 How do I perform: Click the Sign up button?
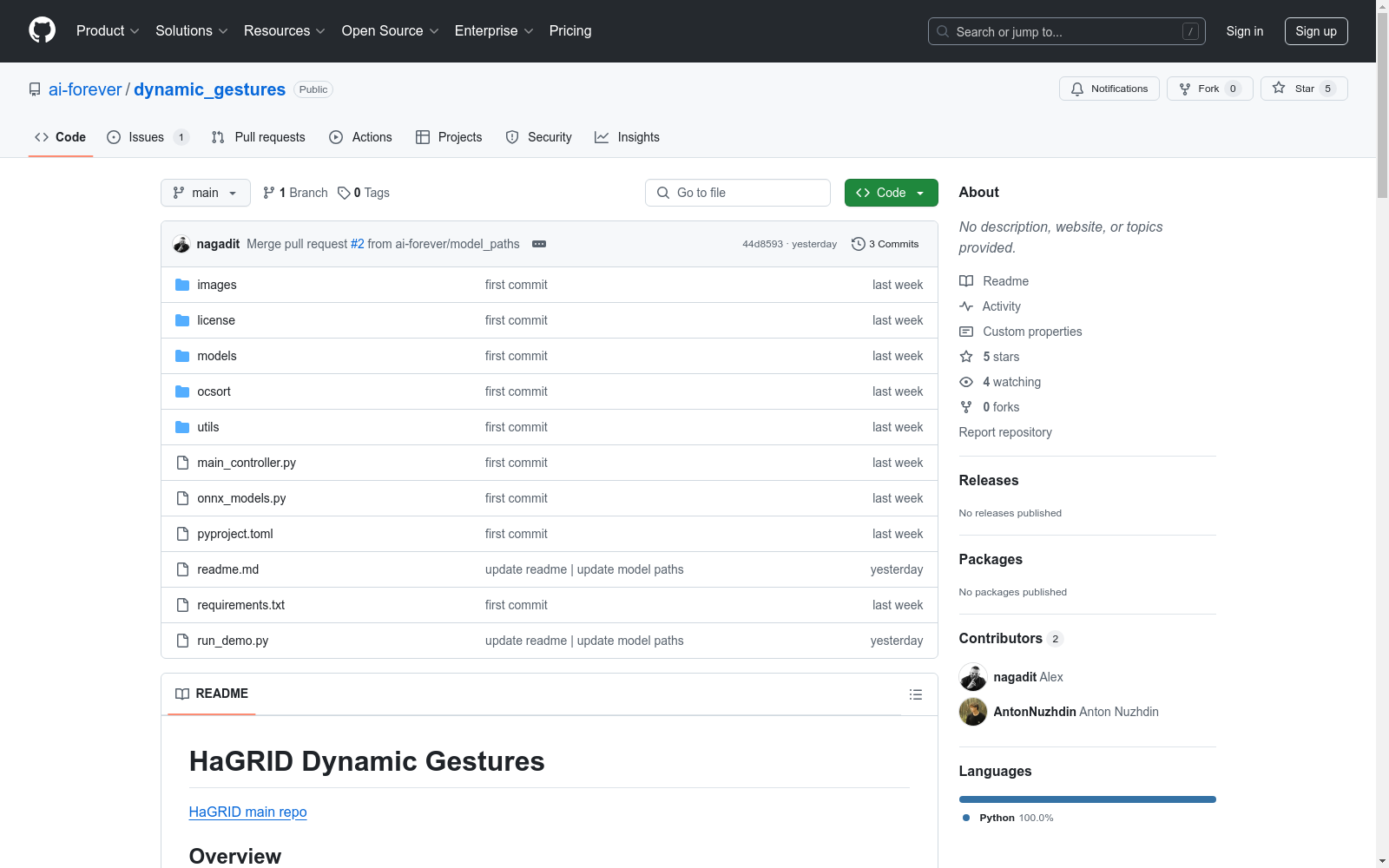tap(1316, 31)
